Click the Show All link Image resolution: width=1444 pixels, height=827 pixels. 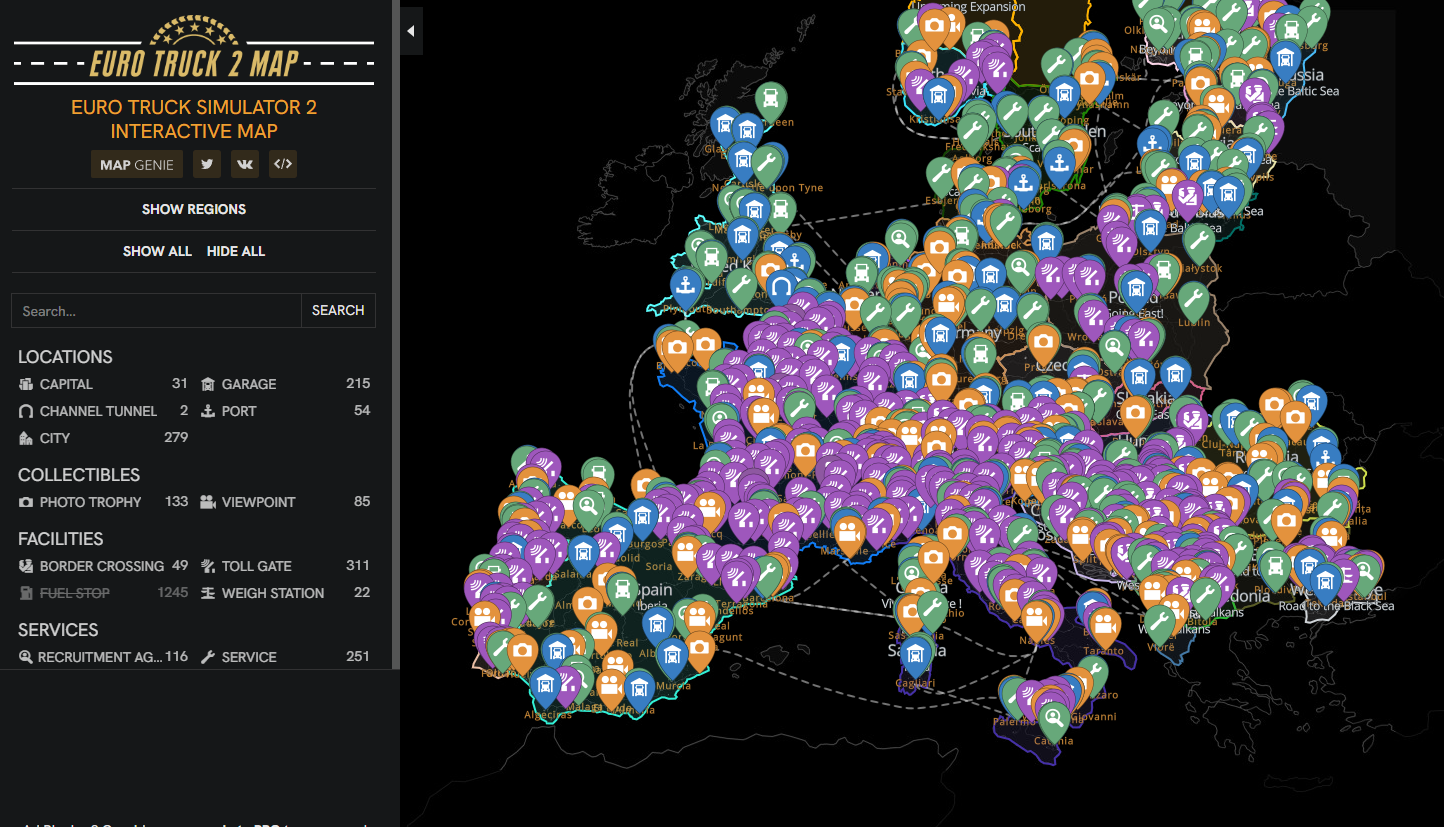(x=157, y=251)
